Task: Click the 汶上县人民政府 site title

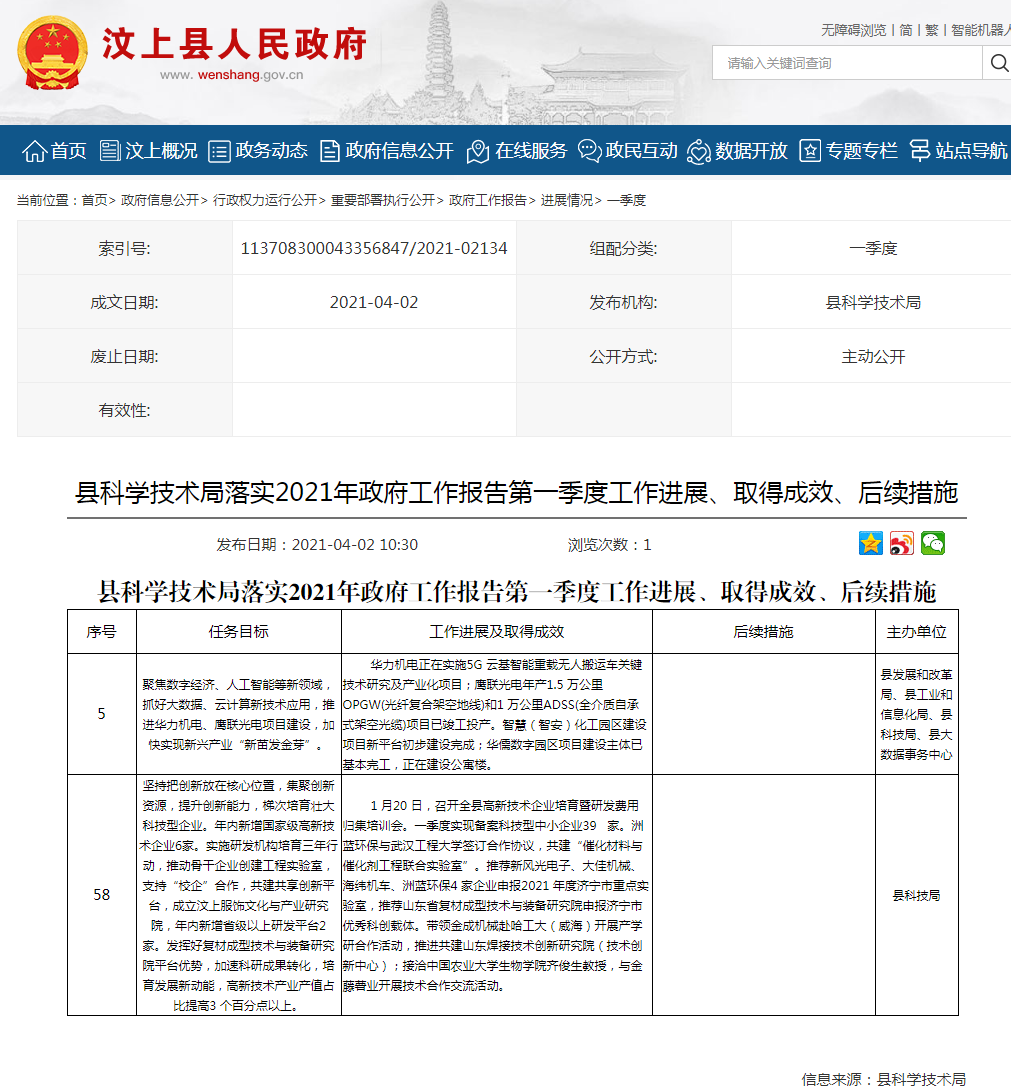Action: pyautogui.click(x=235, y=44)
